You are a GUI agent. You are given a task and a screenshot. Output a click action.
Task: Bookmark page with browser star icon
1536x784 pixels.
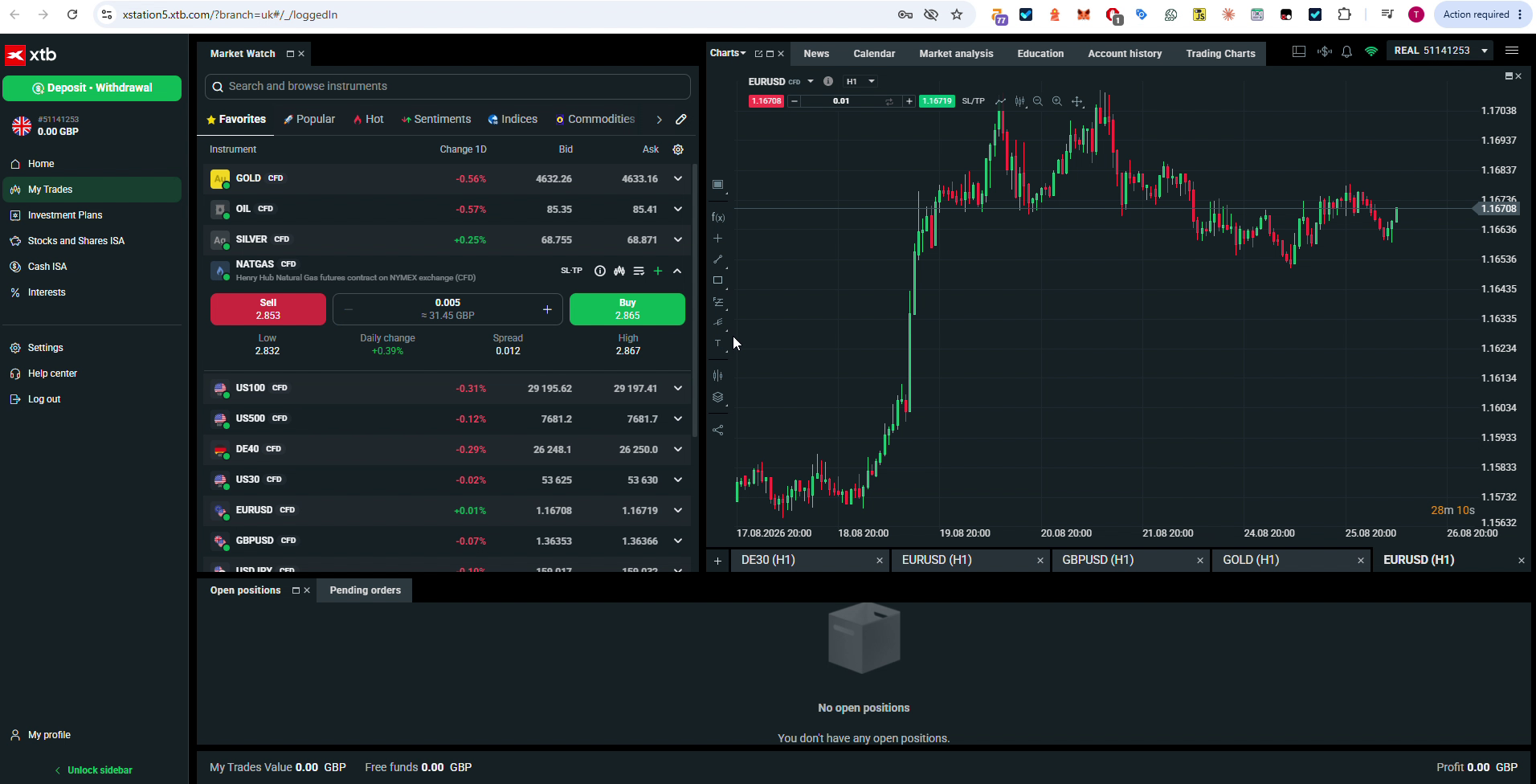[957, 14]
